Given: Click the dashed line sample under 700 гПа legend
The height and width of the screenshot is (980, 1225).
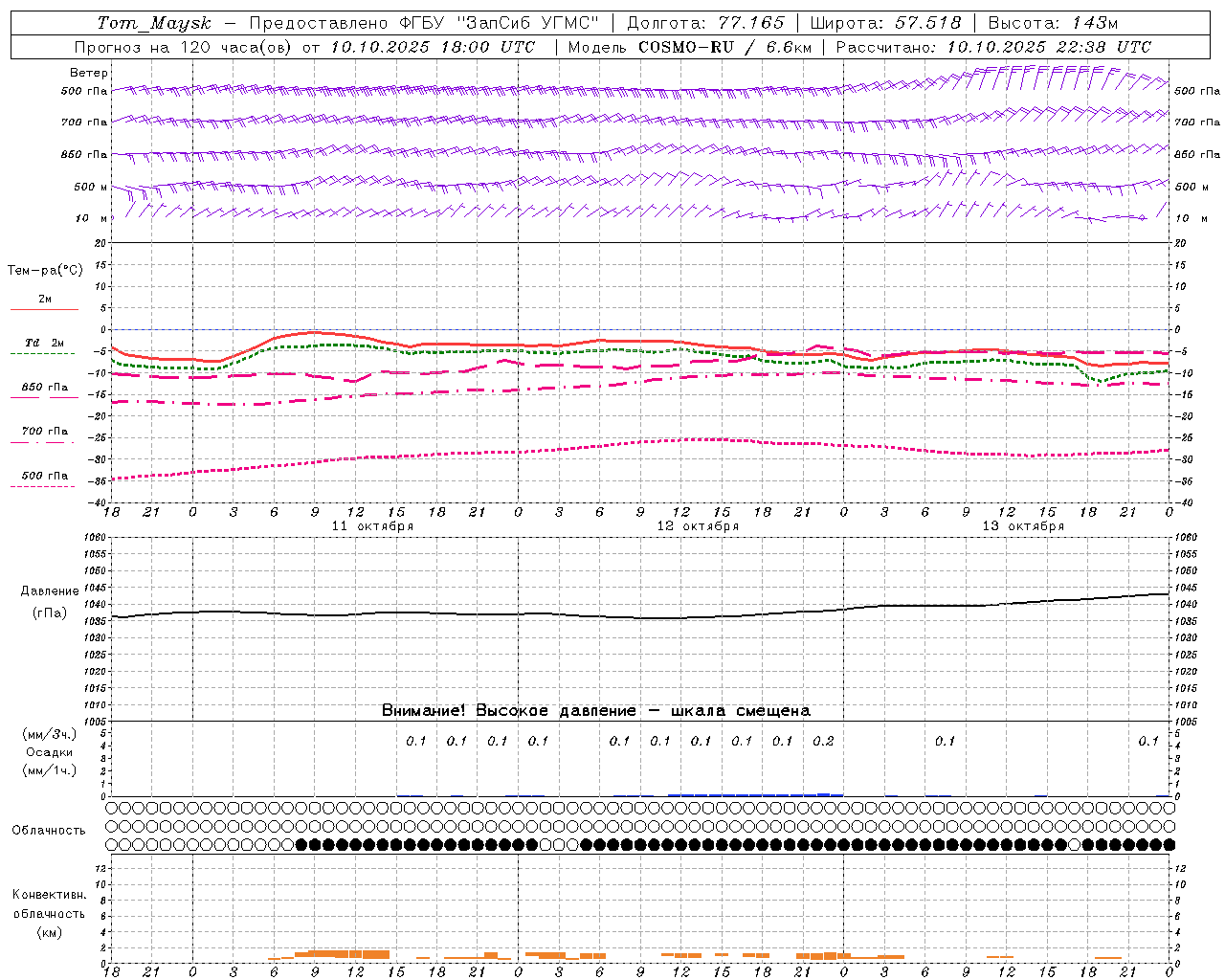Looking at the screenshot, I should (x=42, y=442).
